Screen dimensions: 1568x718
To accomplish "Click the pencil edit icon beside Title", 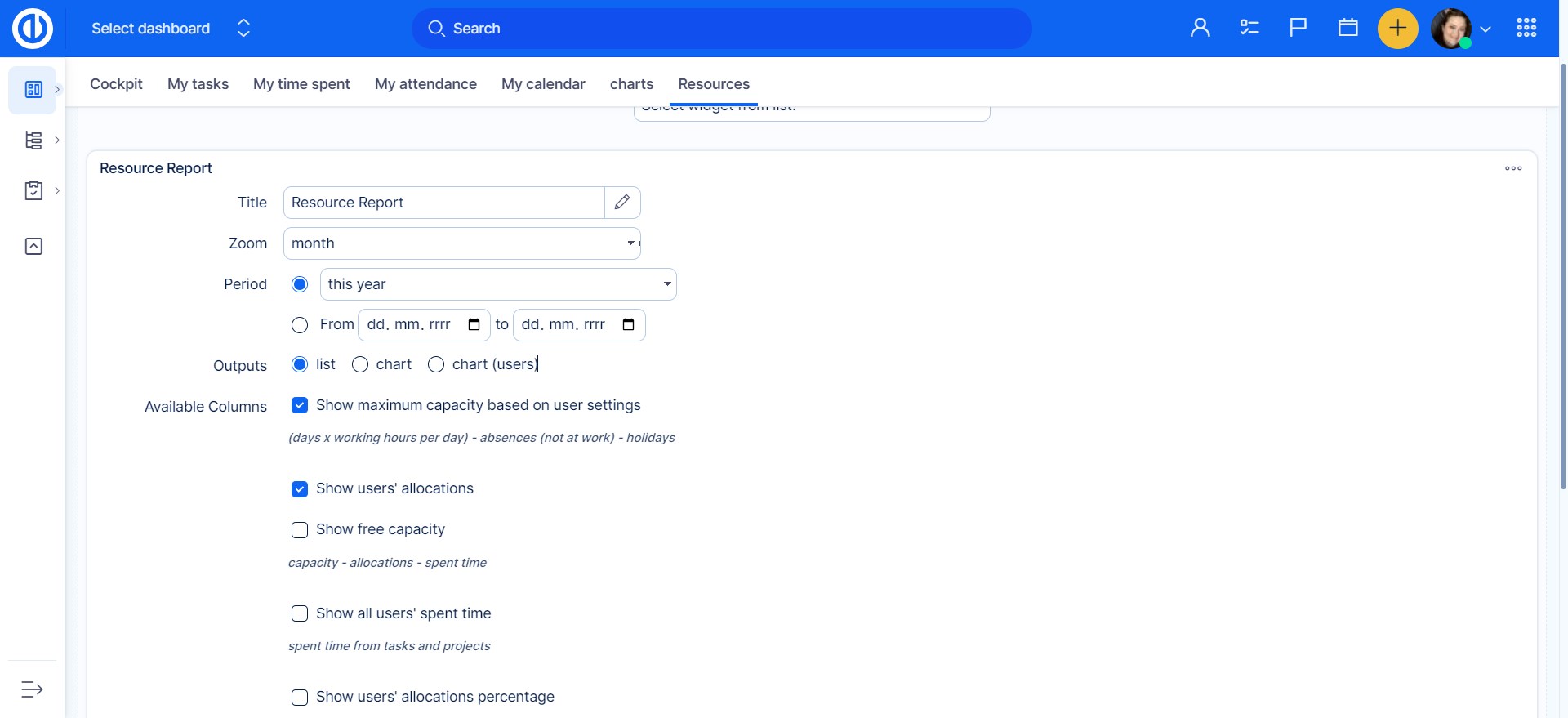I will click(x=622, y=203).
